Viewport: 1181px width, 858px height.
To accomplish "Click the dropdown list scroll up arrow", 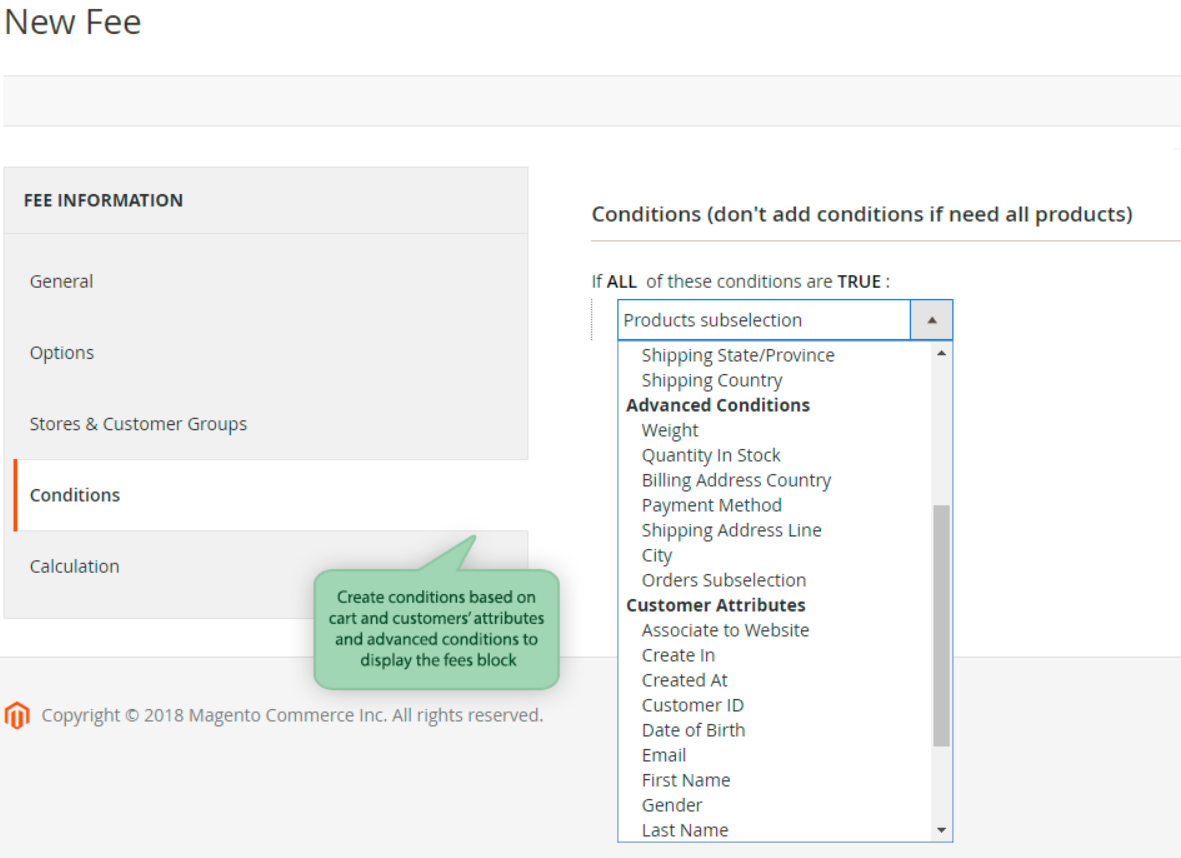I will (x=941, y=353).
